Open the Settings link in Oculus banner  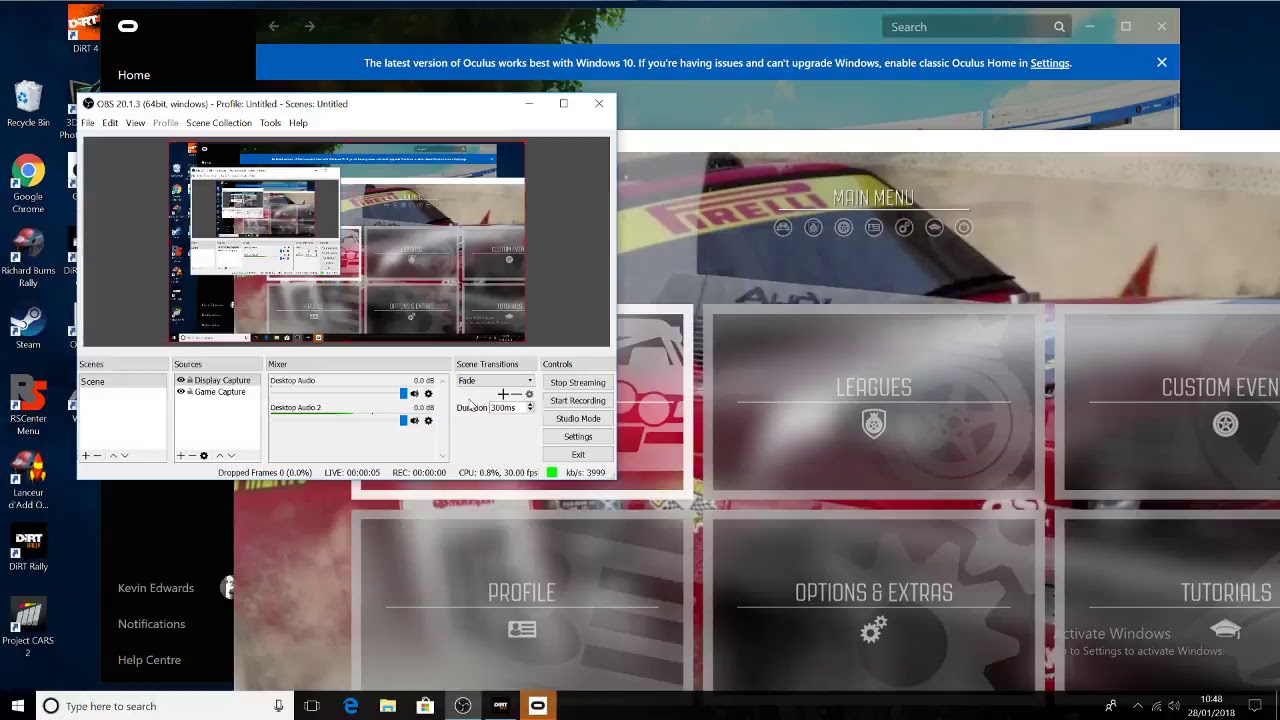coord(1049,63)
